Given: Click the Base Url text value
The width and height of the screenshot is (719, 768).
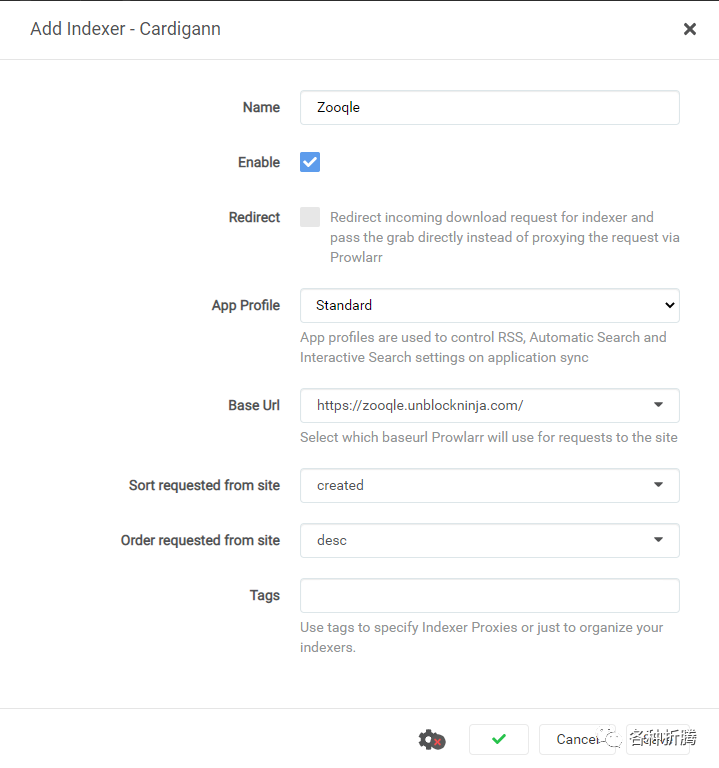Looking at the screenshot, I should 420,405.
